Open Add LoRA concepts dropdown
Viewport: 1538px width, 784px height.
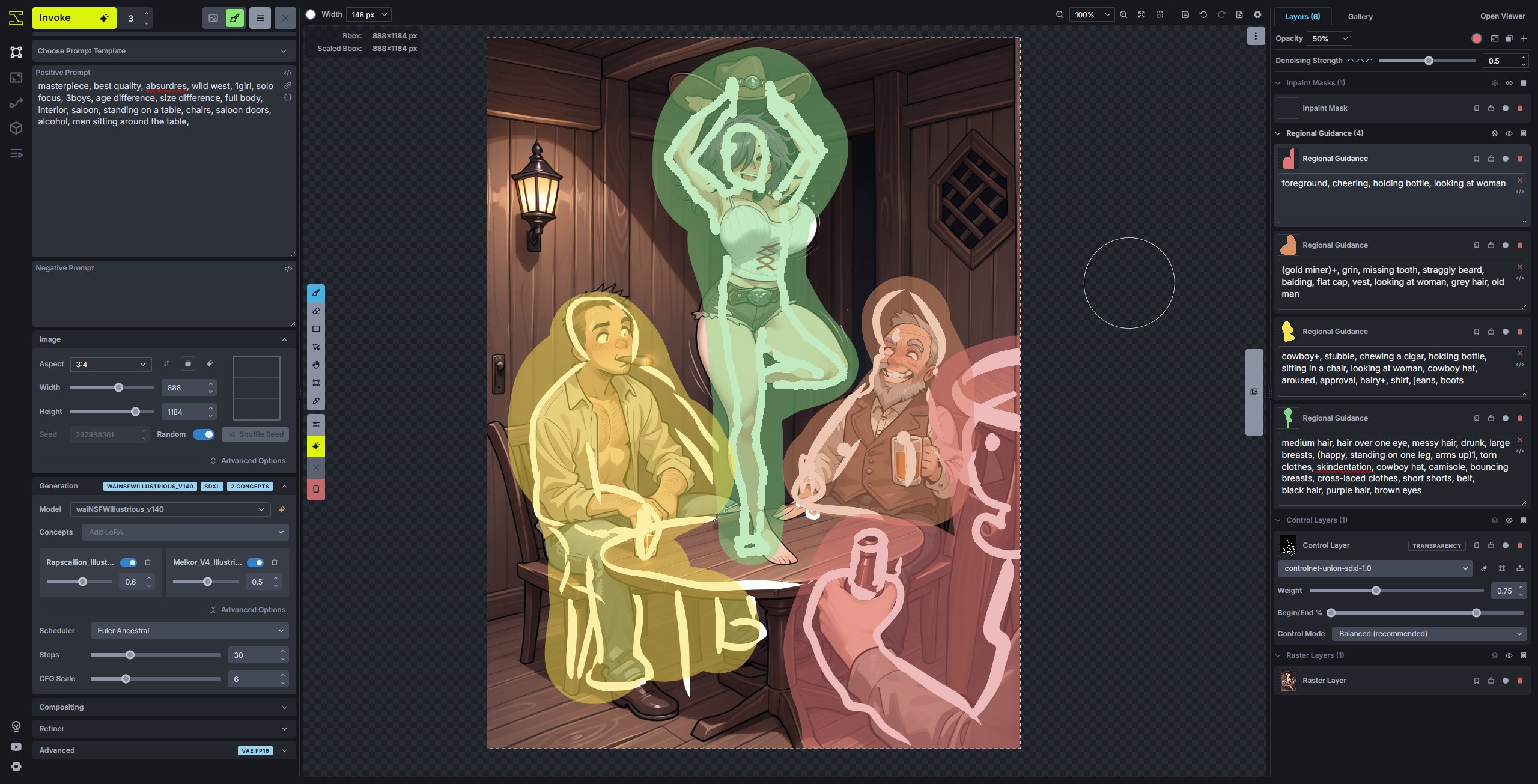186,532
